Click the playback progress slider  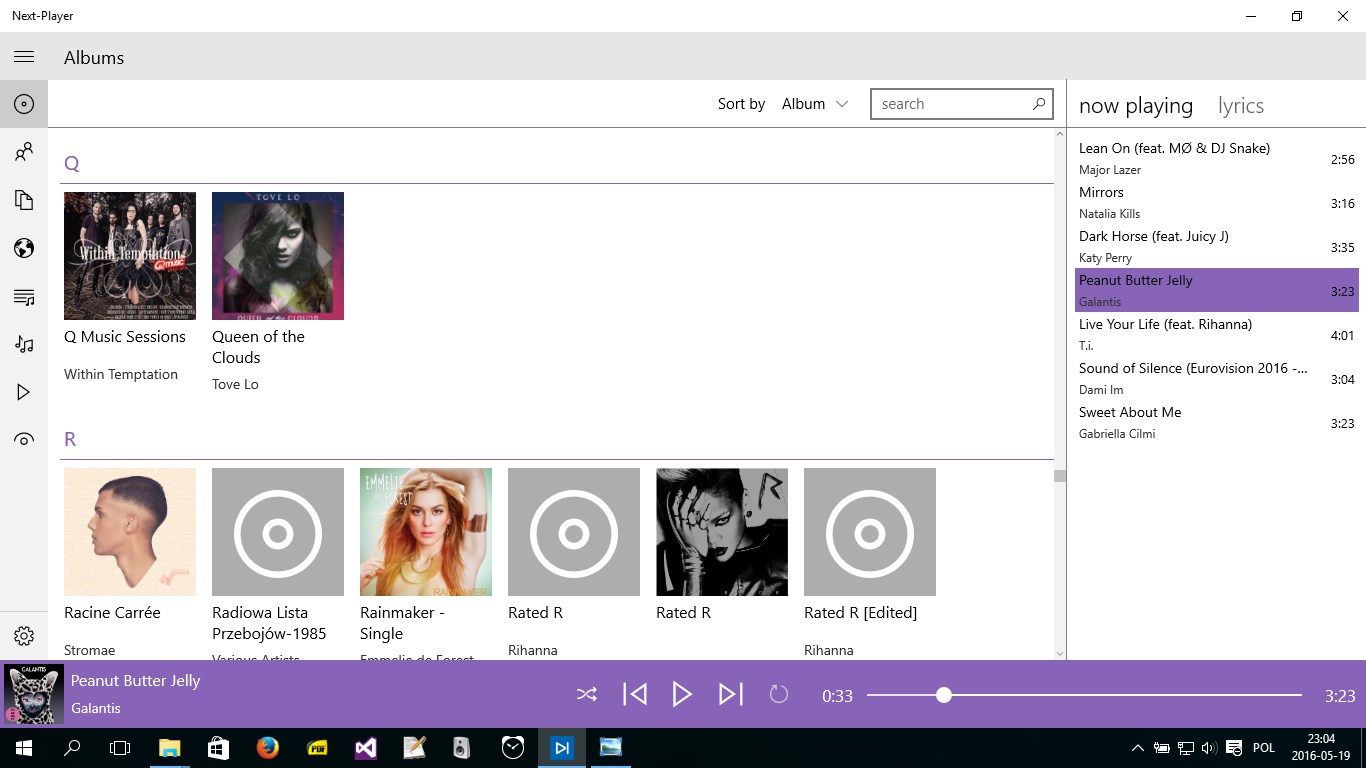pos(1084,695)
